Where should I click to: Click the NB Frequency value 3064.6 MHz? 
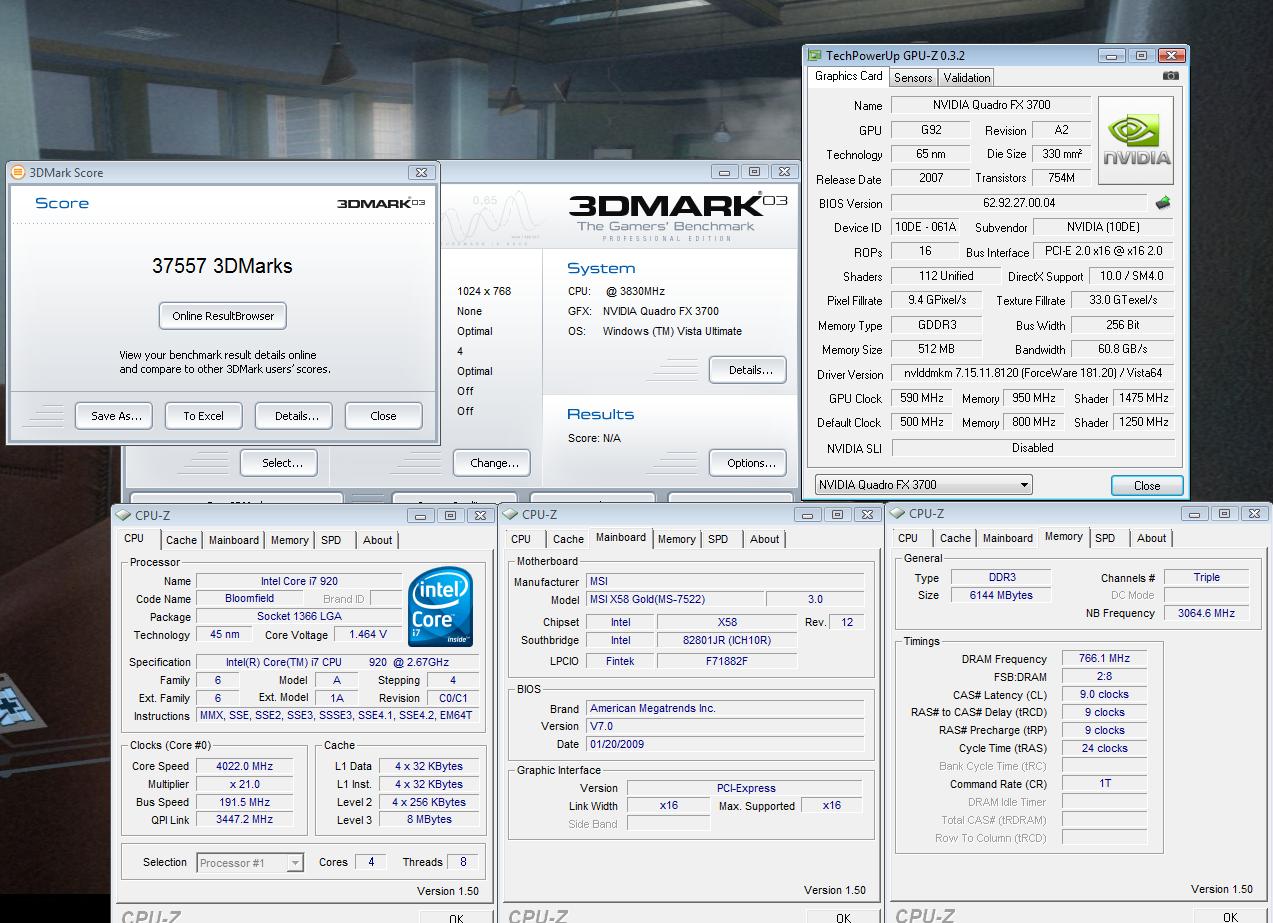click(x=1205, y=613)
